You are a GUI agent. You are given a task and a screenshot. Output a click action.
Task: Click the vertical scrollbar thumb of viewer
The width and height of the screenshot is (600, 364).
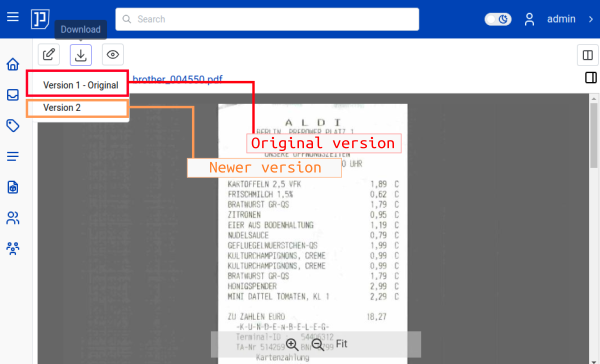[x=594, y=135]
